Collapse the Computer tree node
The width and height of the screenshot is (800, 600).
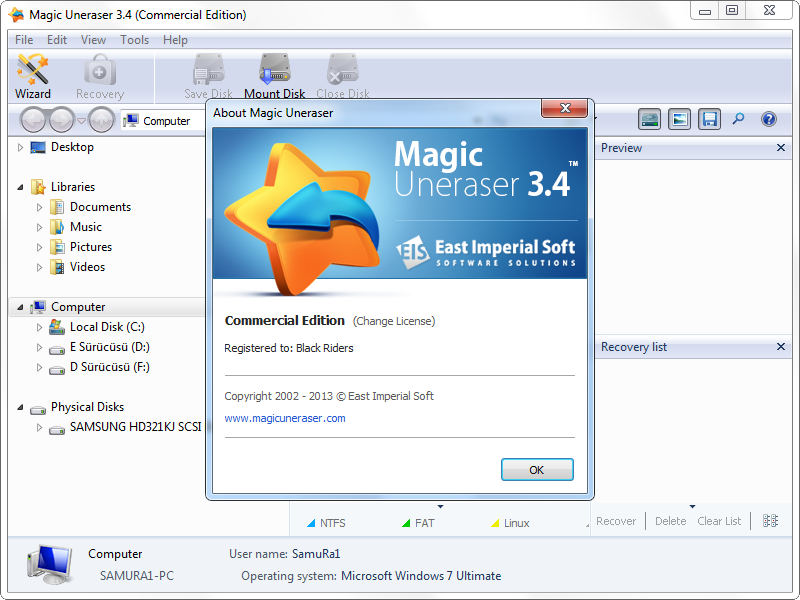(x=20, y=307)
